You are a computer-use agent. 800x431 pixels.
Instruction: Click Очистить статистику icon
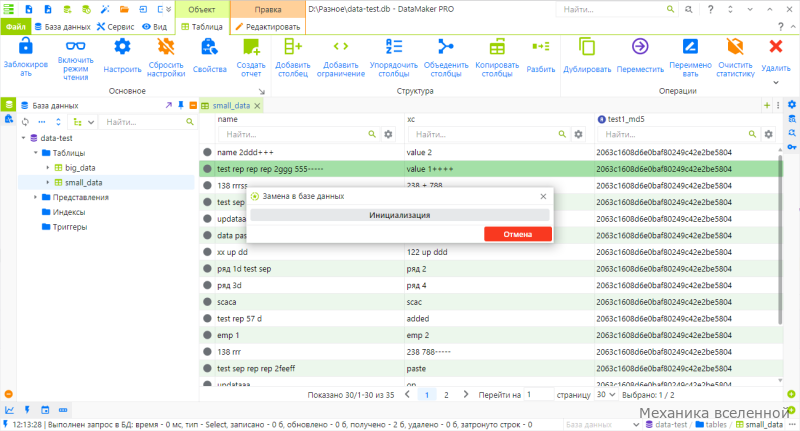tap(735, 47)
